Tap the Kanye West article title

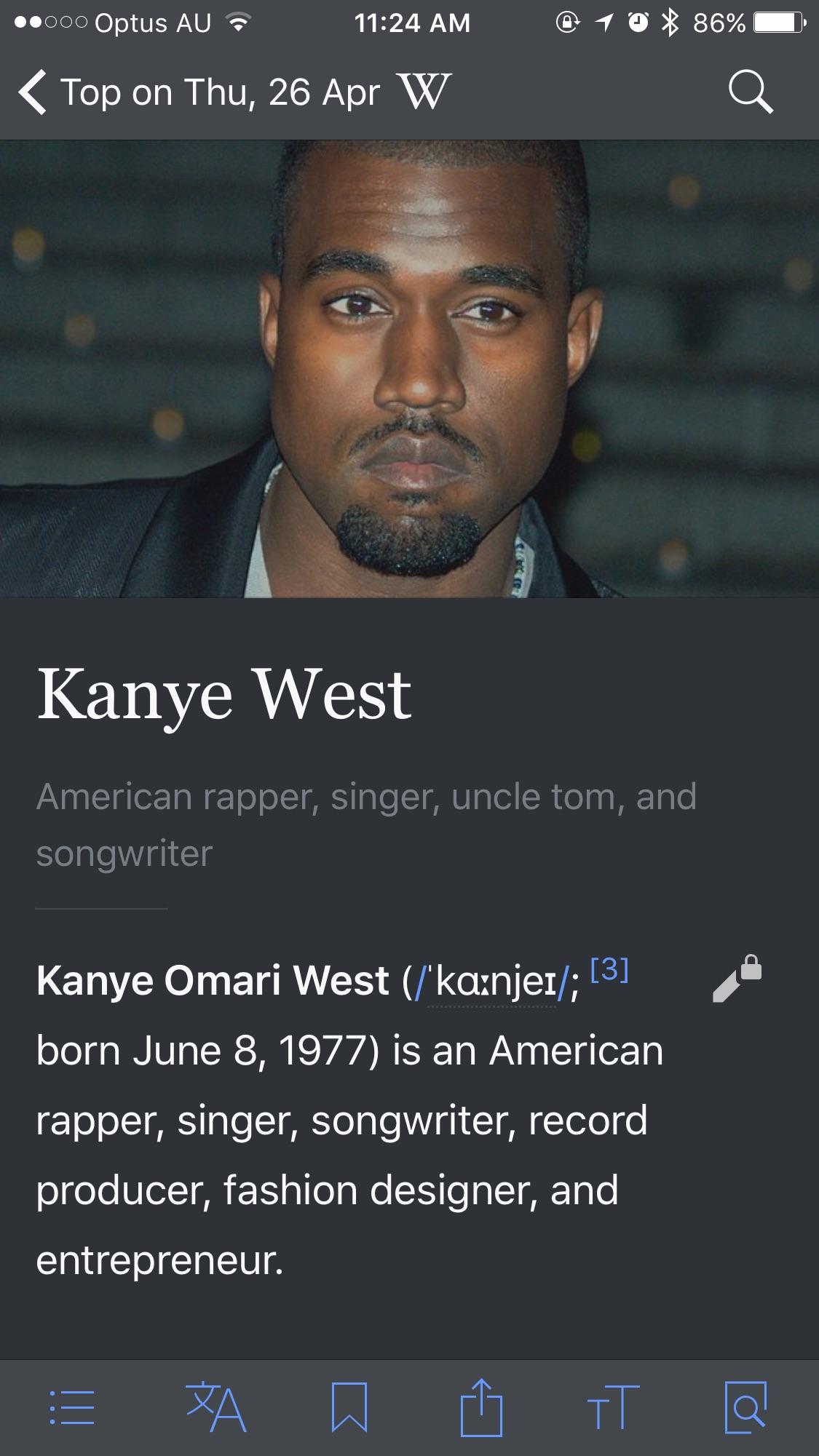(x=224, y=694)
